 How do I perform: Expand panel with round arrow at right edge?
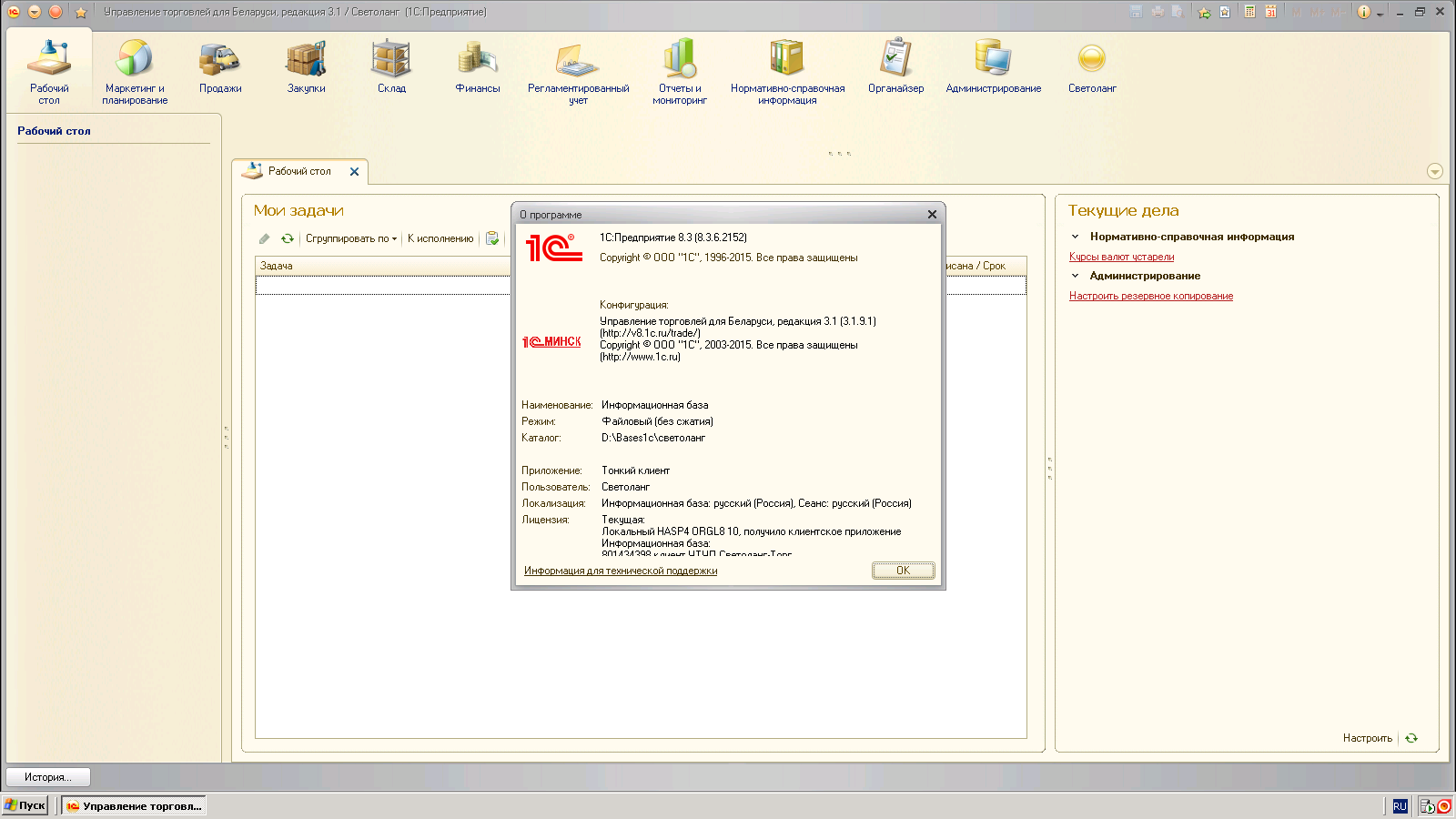[1435, 172]
